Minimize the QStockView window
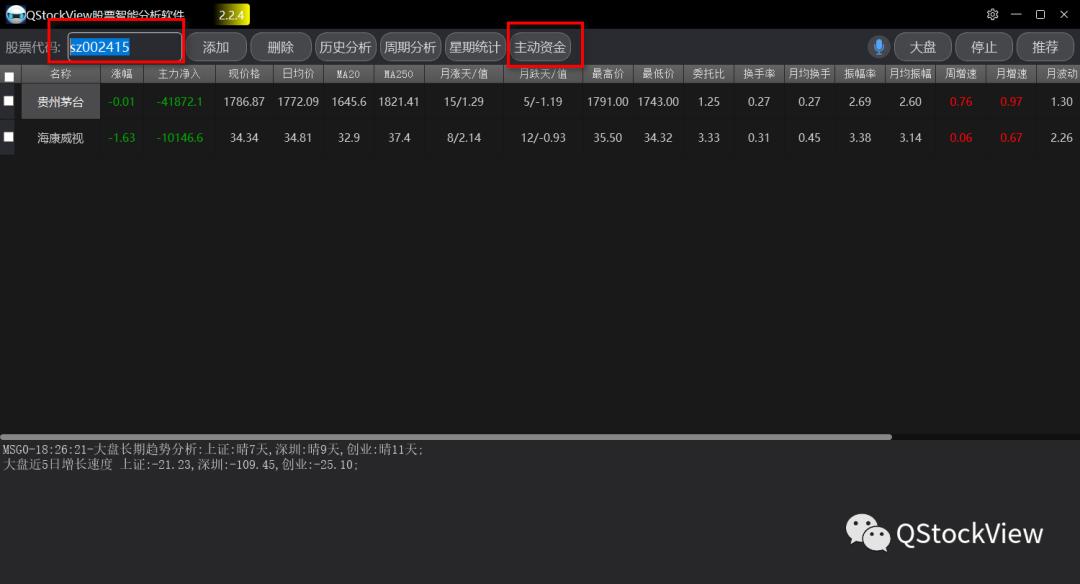 click(x=1016, y=14)
